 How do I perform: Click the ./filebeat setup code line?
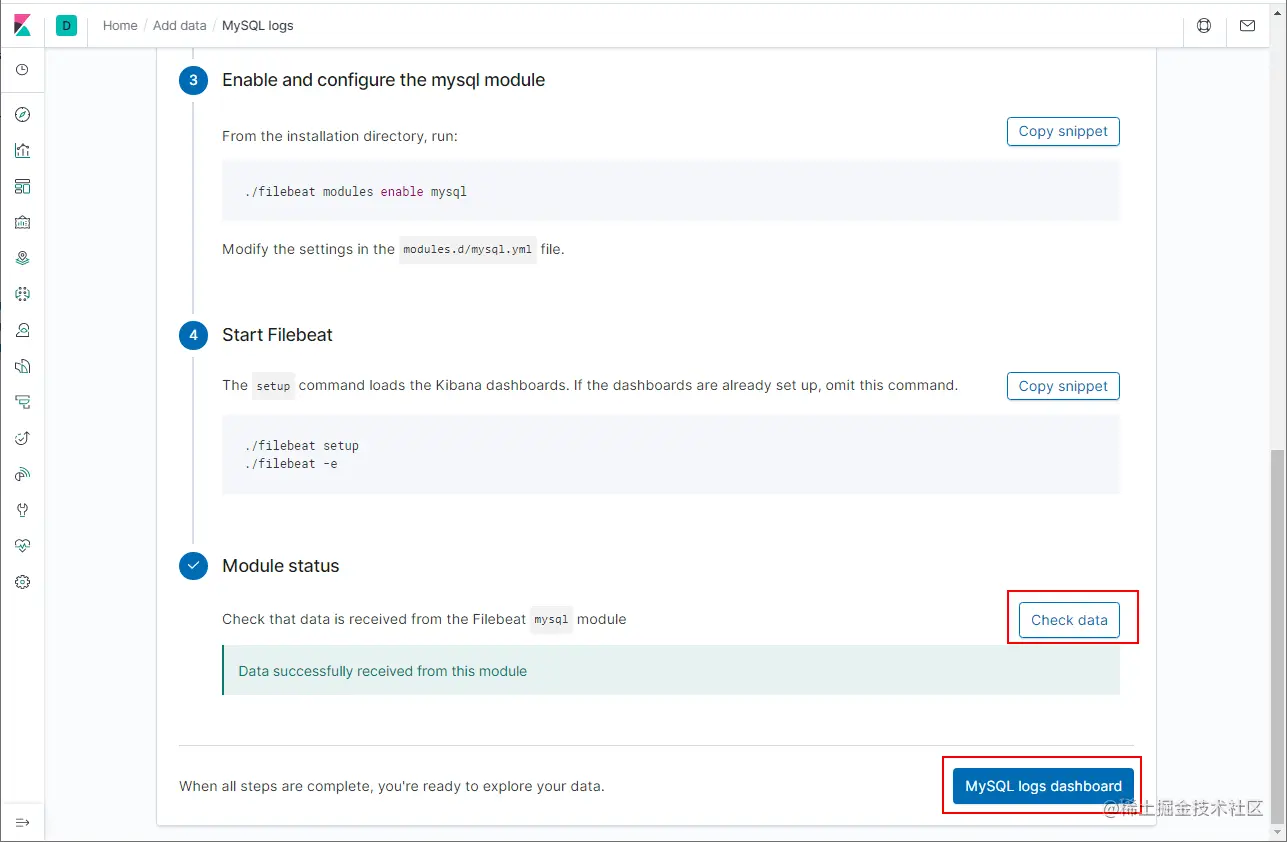301,445
